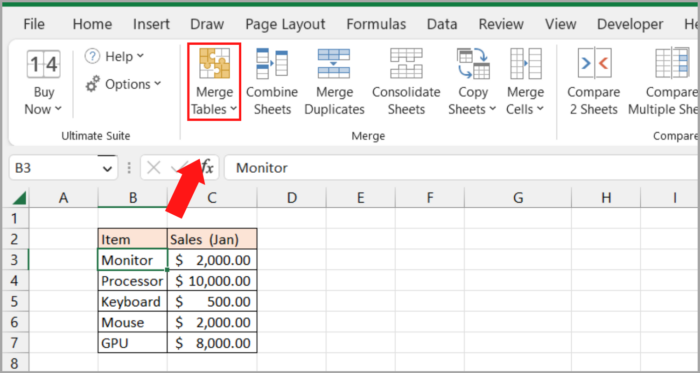700x373 pixels.
Task: Select the Consolidate Sheets icon
Action: coord(406,63)
